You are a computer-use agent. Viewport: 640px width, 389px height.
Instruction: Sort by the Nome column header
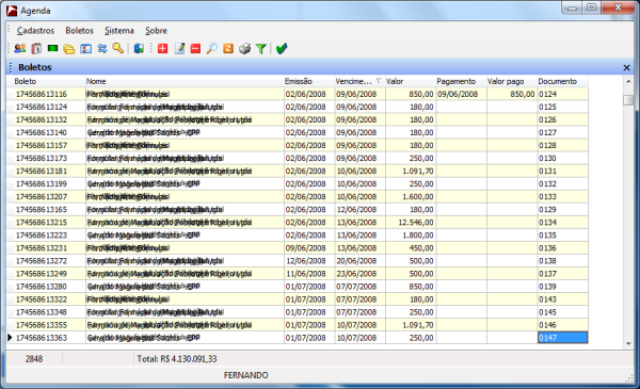tap(184, 81)
